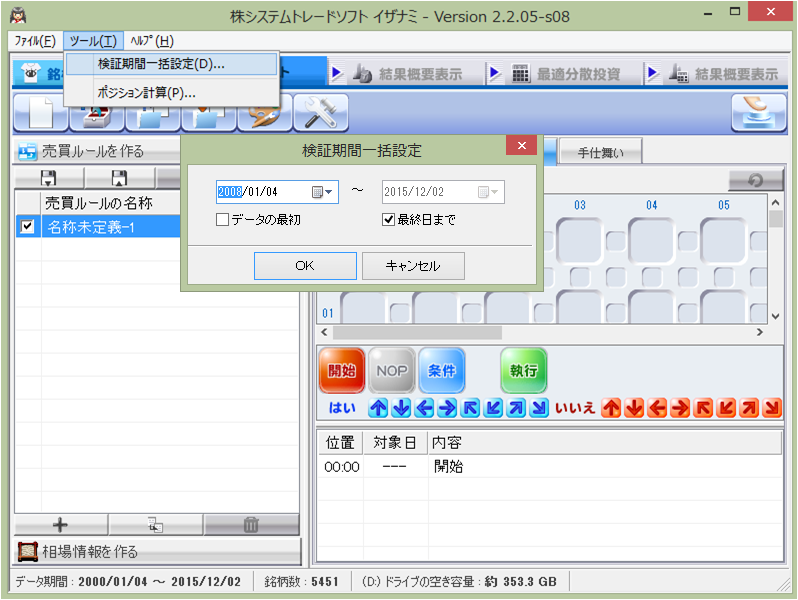Click the red up arrow for いいえ
Screen dimensions: 798x600
point(611,408)
